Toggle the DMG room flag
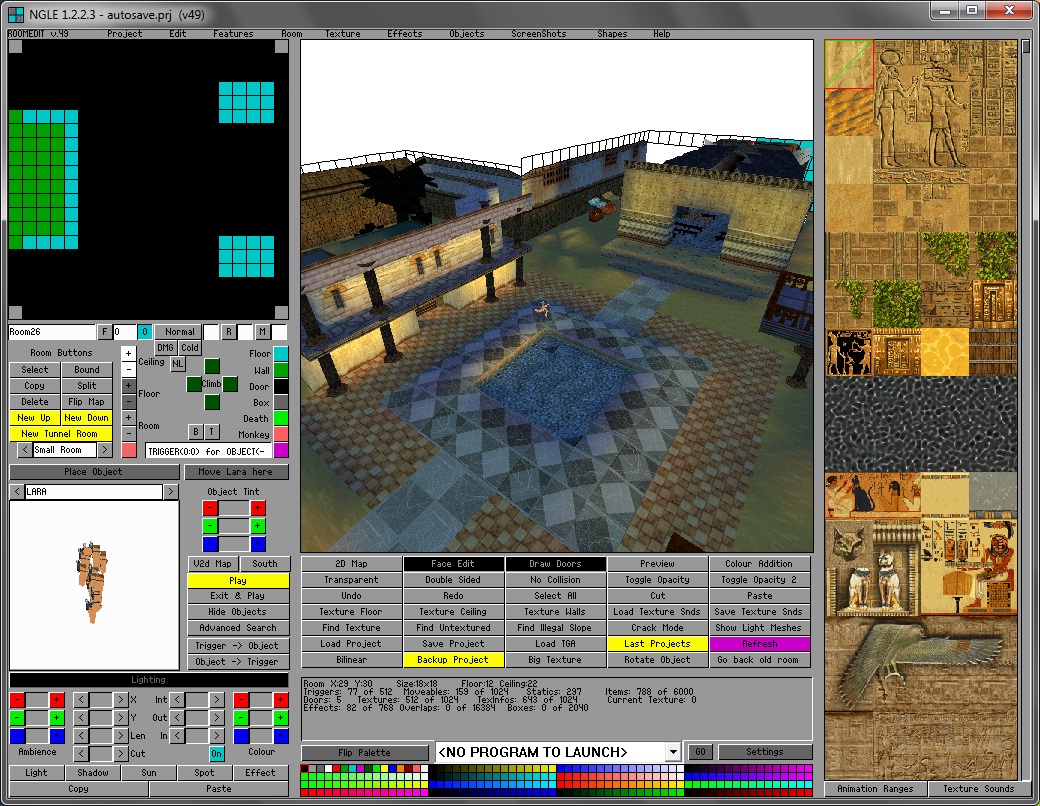1040x806 pixels. coord(165,348)
